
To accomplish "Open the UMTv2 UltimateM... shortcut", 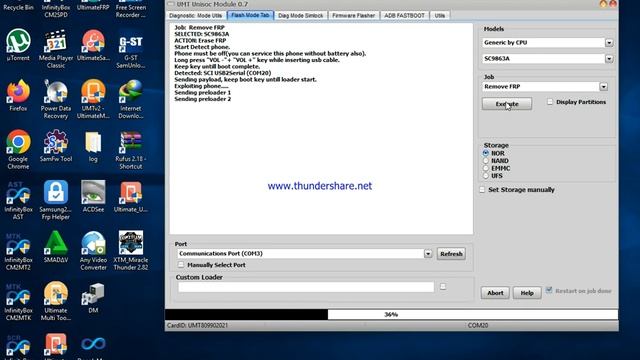I will [x=93, y=99].
